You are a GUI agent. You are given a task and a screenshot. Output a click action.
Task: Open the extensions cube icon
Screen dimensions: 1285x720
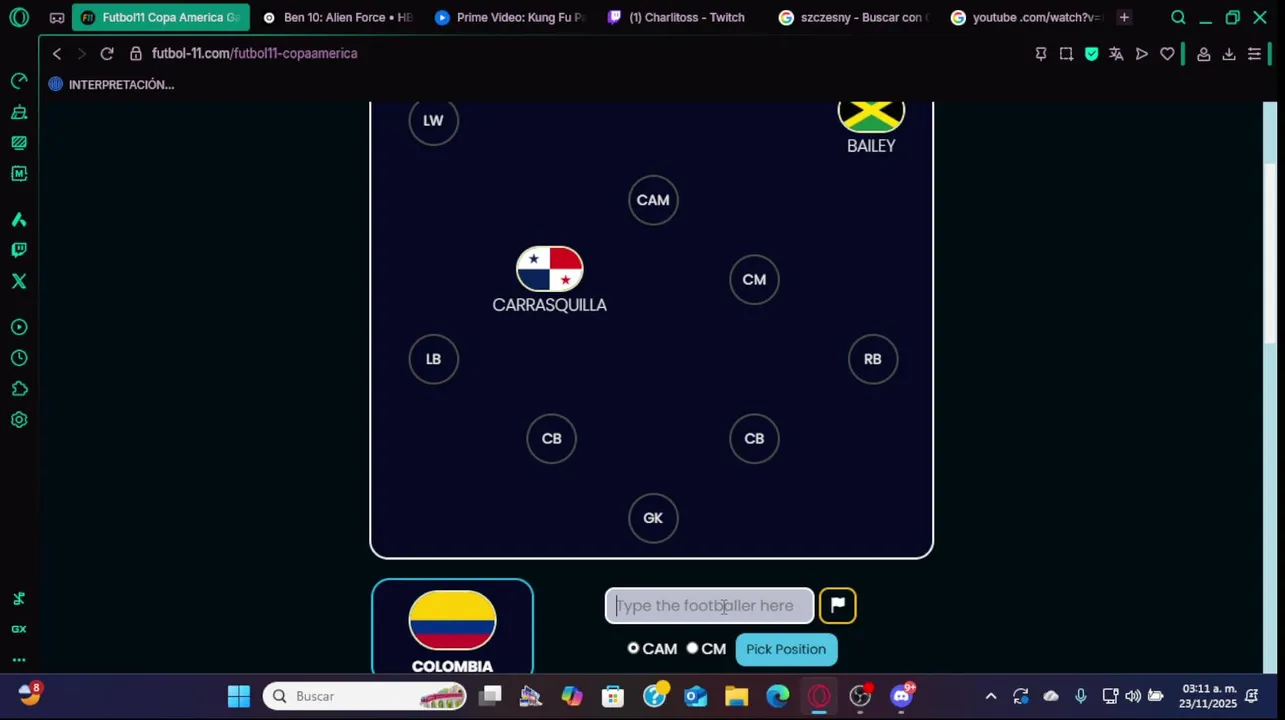point(19,389)
